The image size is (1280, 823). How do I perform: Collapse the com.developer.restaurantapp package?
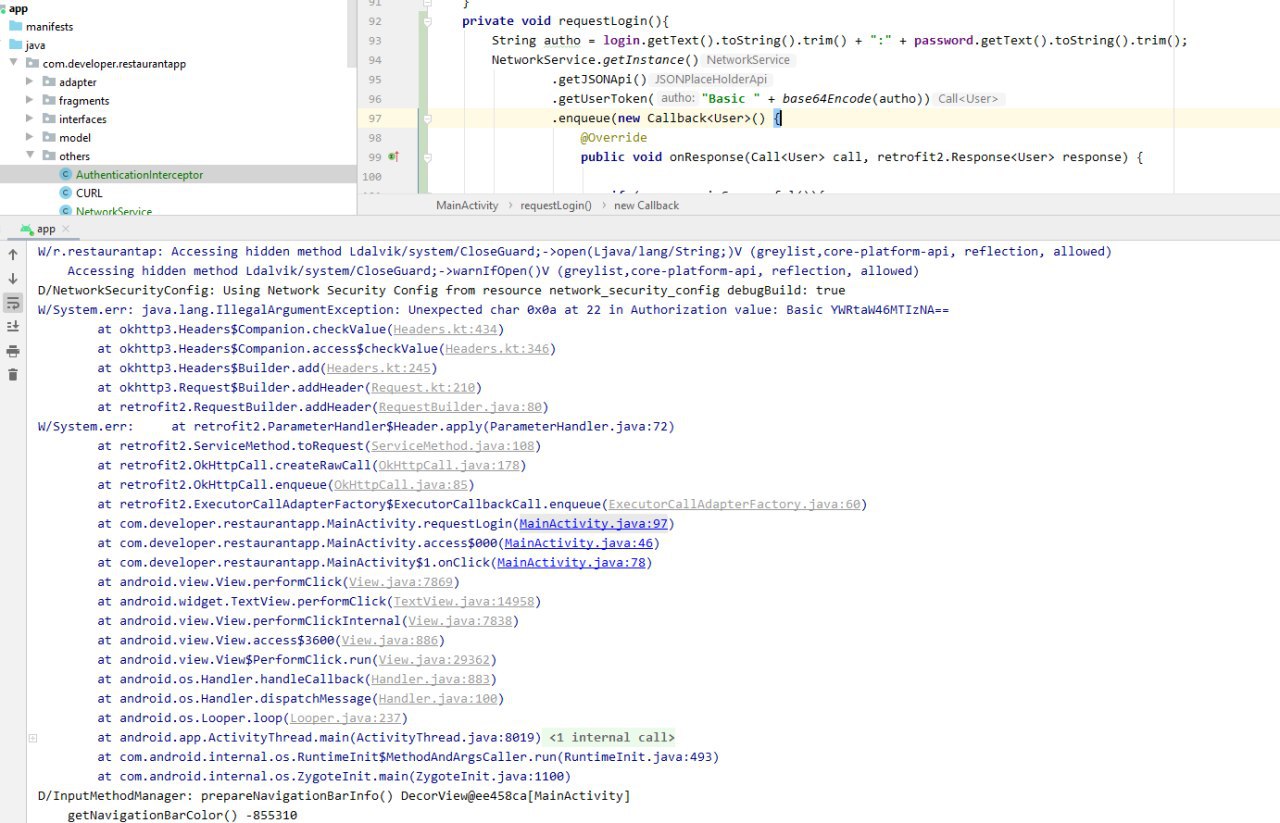pyautogui.click(x=14, y=64)
